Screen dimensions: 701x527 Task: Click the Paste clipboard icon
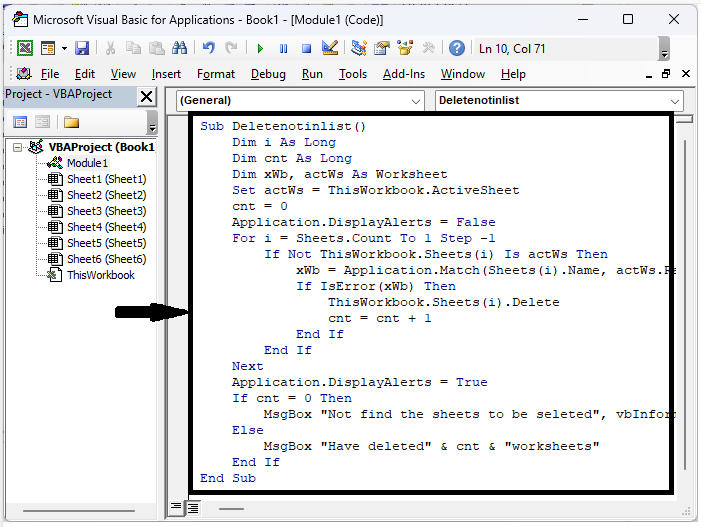(156, 48)
